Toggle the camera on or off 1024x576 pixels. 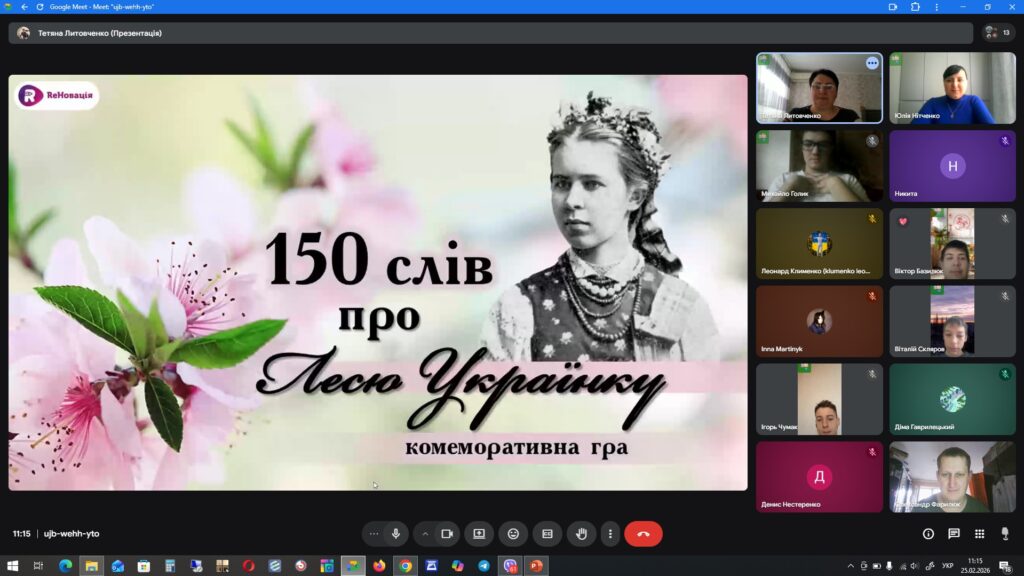tap(447, 534)
